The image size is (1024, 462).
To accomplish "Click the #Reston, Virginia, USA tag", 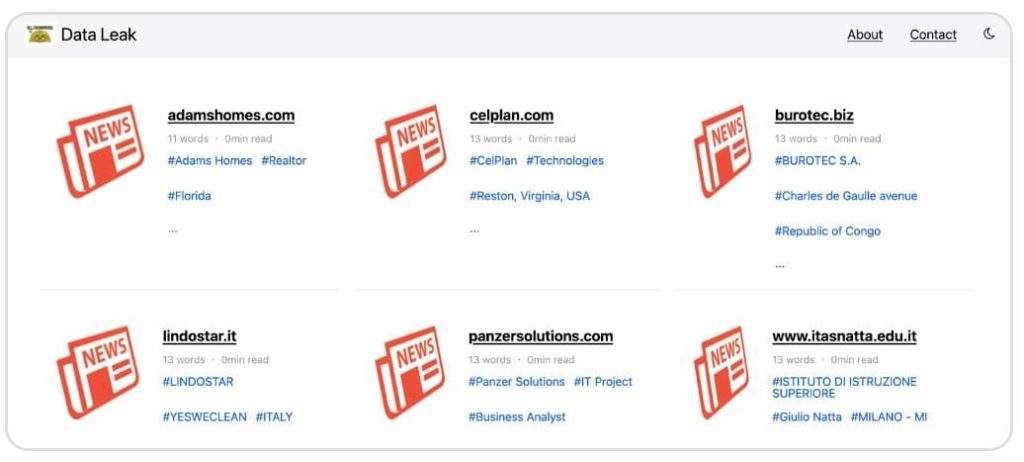I will tap(529, 196).
